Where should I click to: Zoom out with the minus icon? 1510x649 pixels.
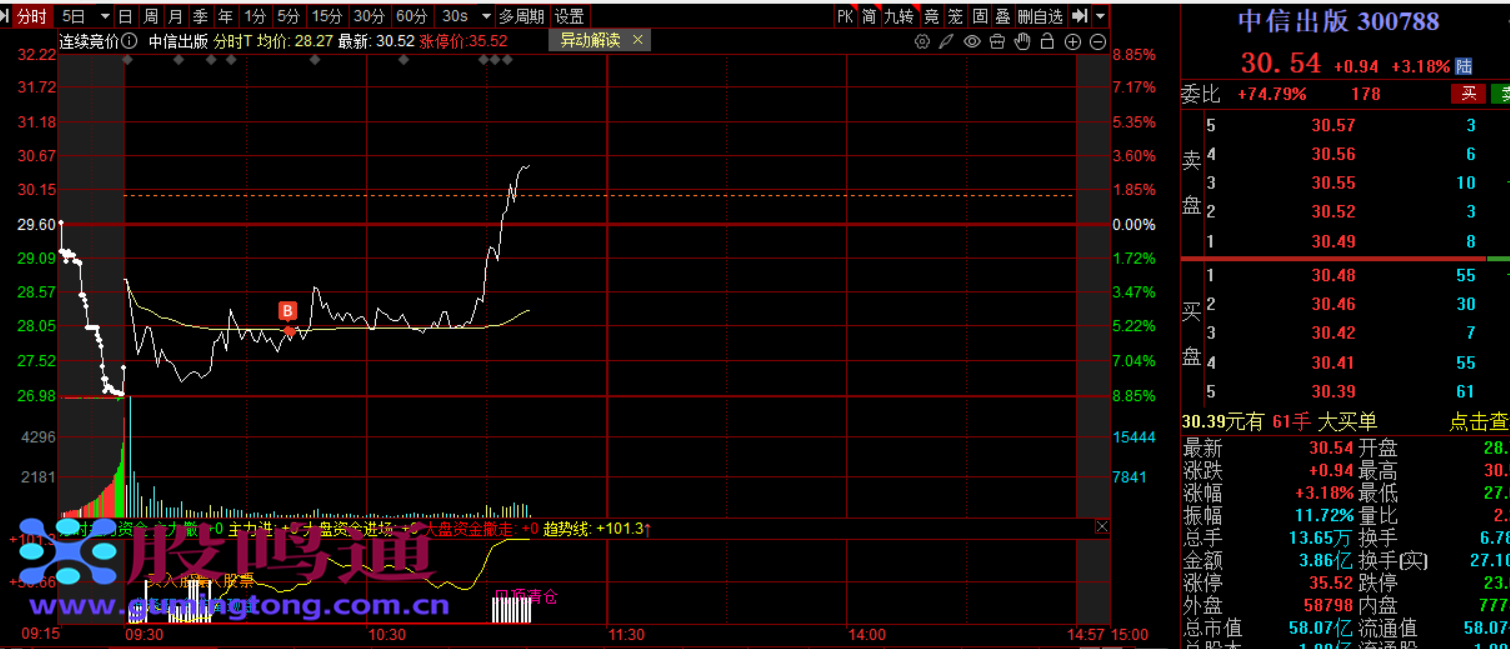click(1098, 42)
